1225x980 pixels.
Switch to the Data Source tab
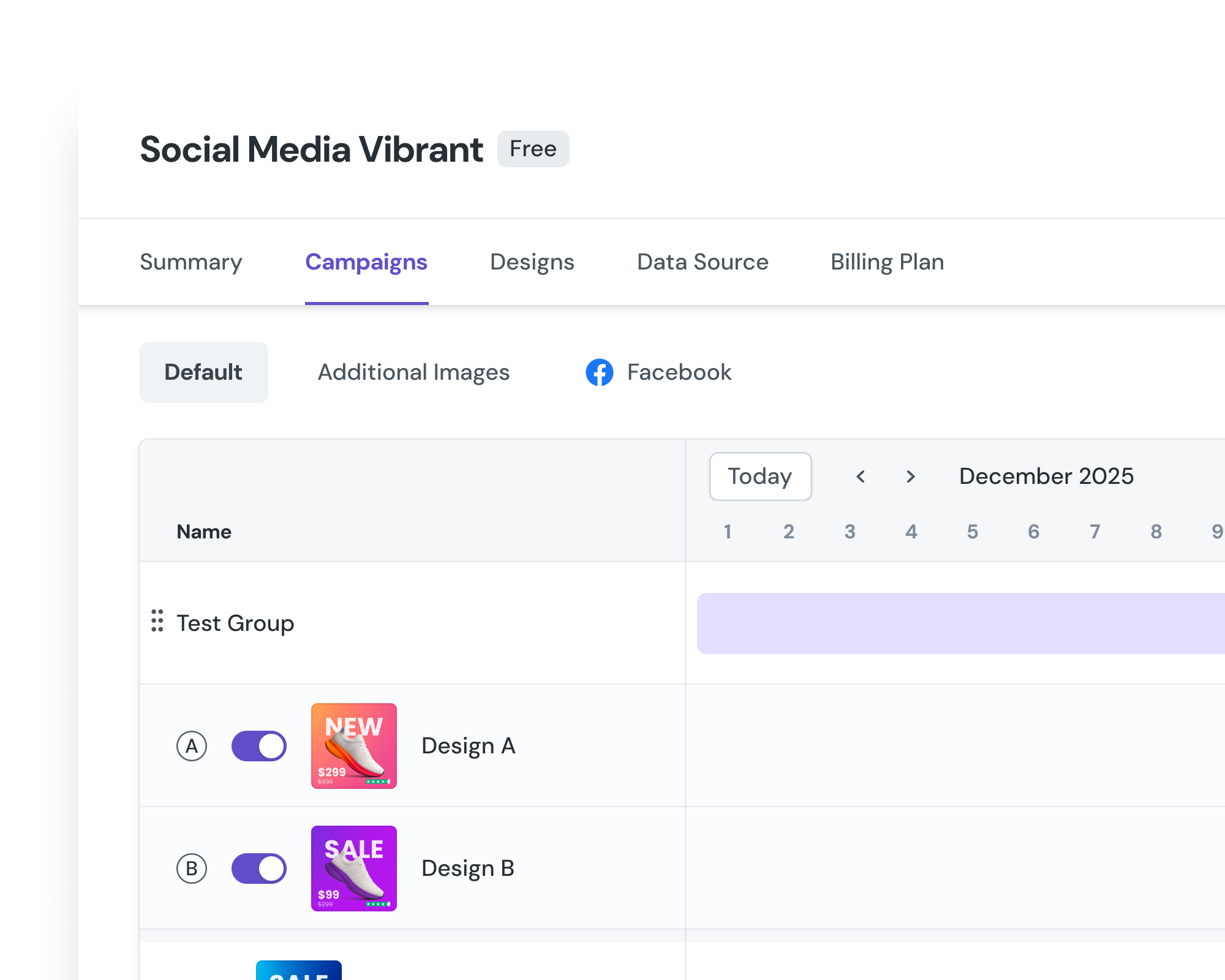tap(702, 262)
